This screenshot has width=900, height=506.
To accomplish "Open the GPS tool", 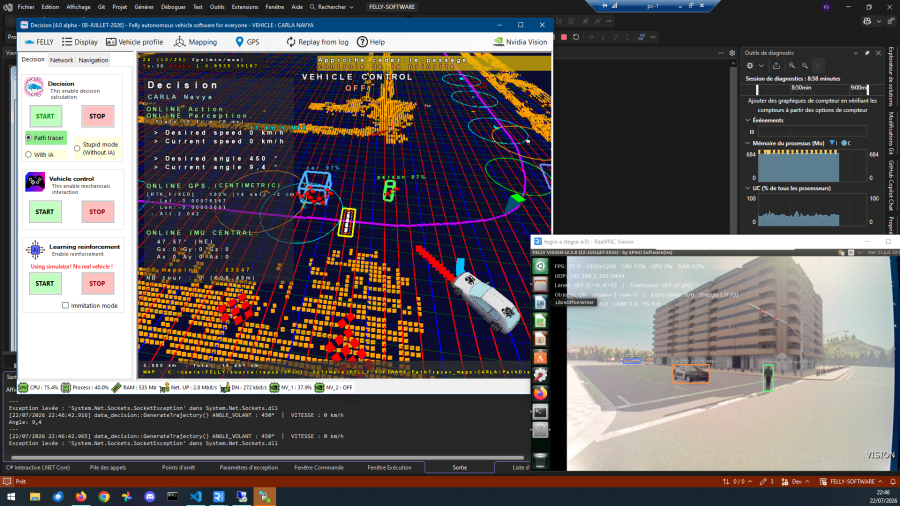I will click(x=247, y=42).
